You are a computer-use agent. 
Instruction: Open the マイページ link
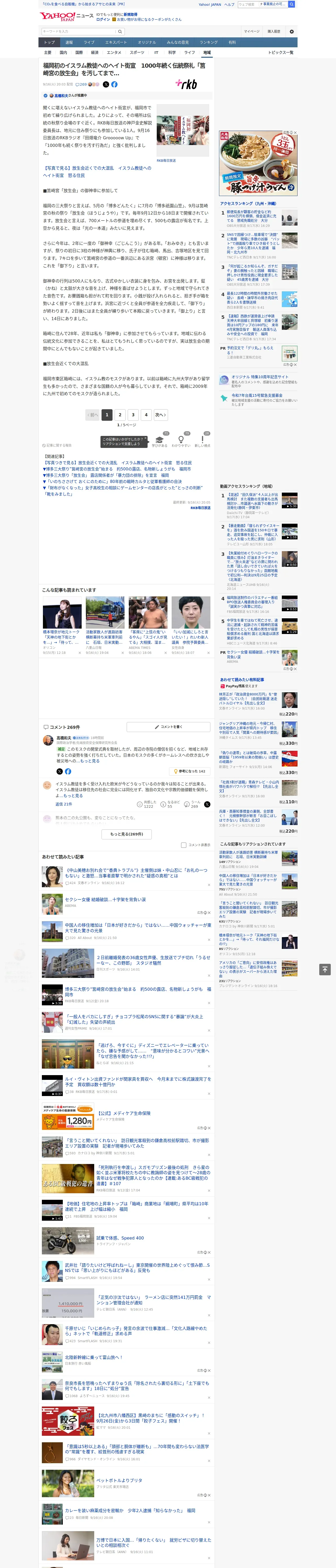[251, 32]
